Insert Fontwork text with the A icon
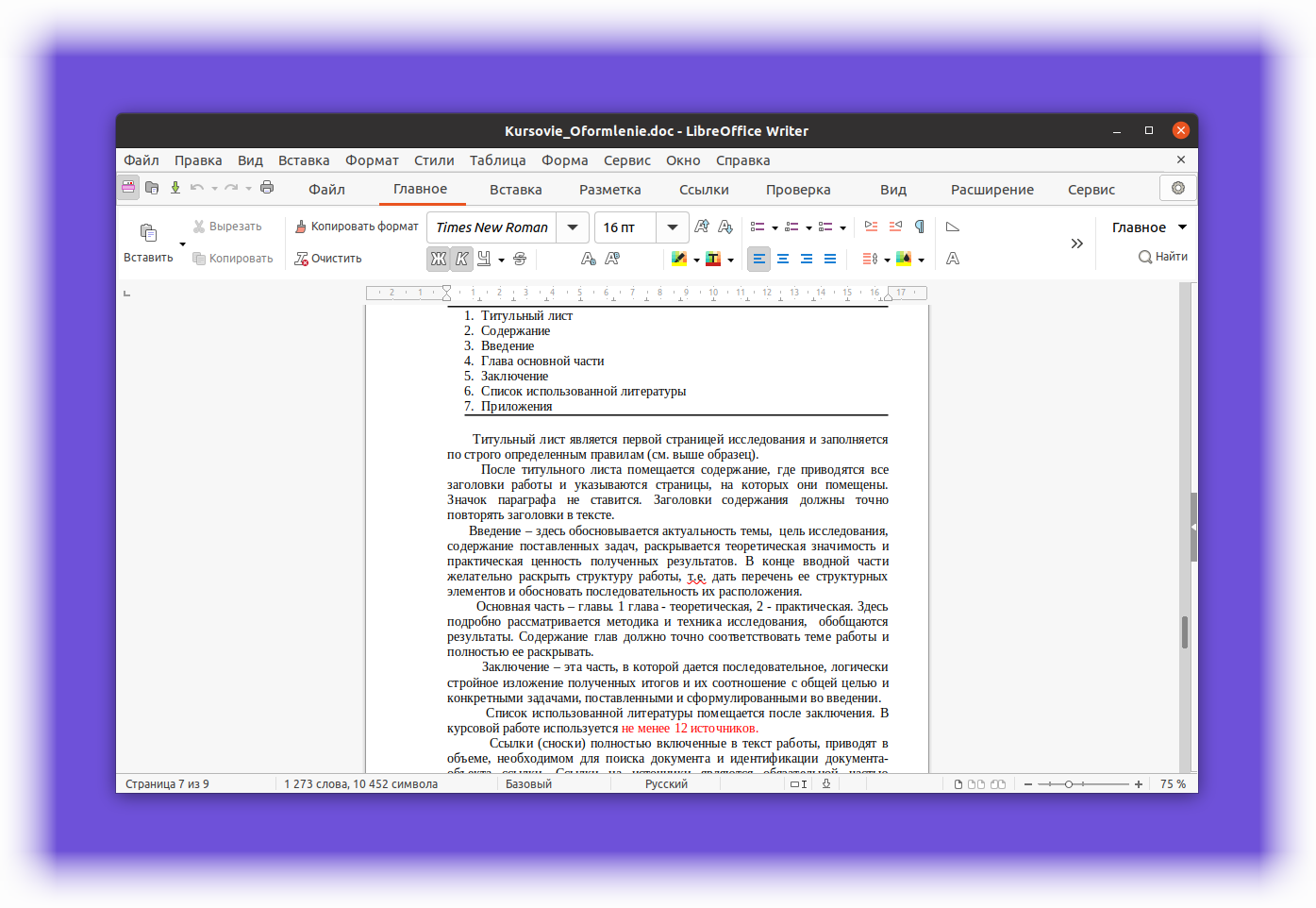This screenshot has height=908, width=1316. pyautogui.click(x=953, y=259)
